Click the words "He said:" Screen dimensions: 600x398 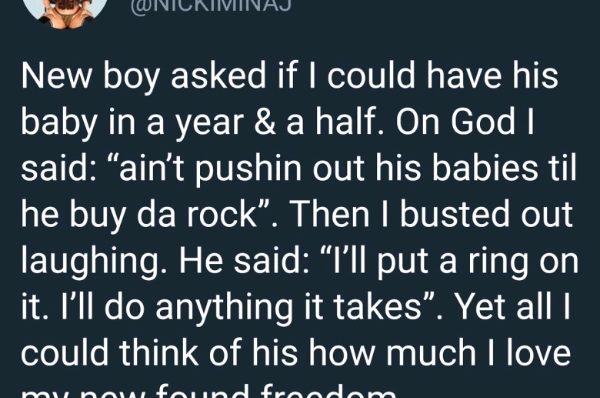coord(243,260)
